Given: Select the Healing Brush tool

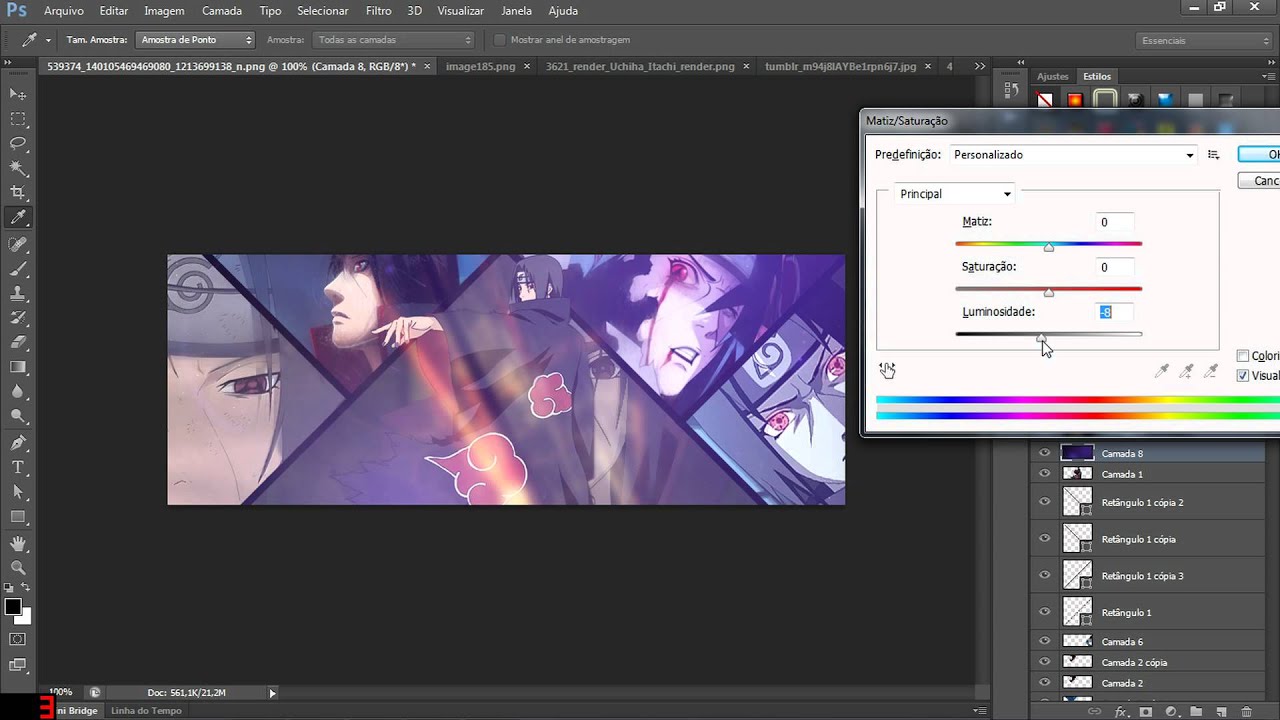Looking at the screenshot, I should [18, 244].
